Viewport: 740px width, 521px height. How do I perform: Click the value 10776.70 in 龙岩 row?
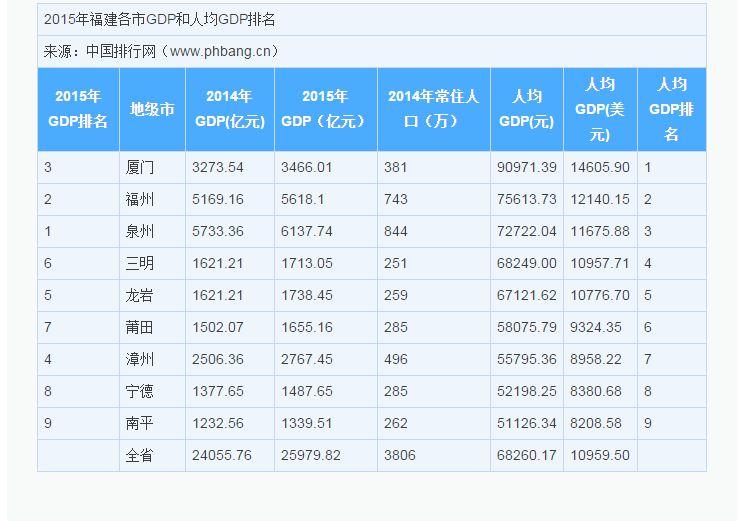tap(600, 295)
